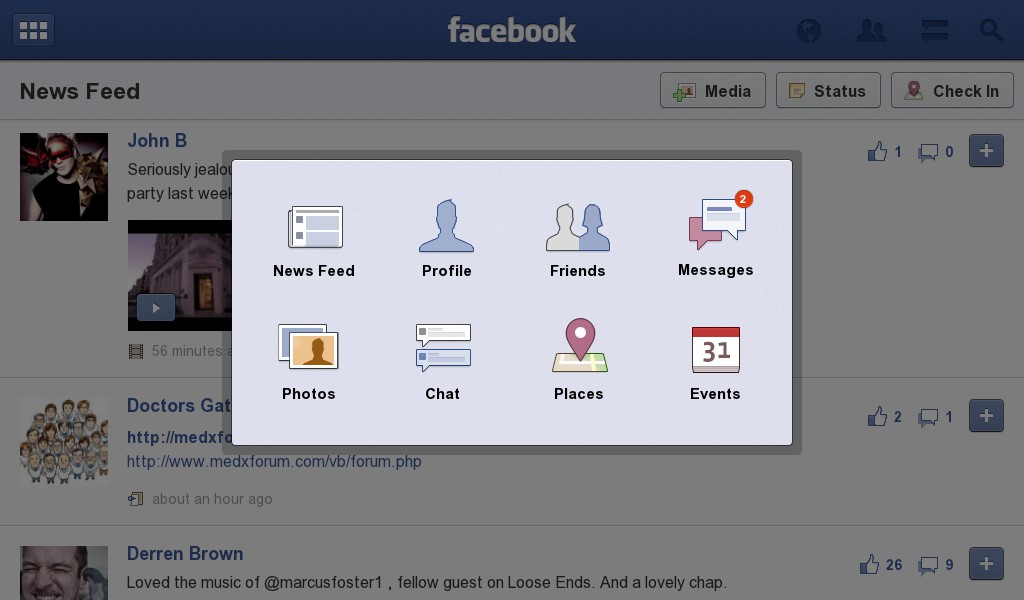
Task: Click the Check In button
Action: coord(952,90)
